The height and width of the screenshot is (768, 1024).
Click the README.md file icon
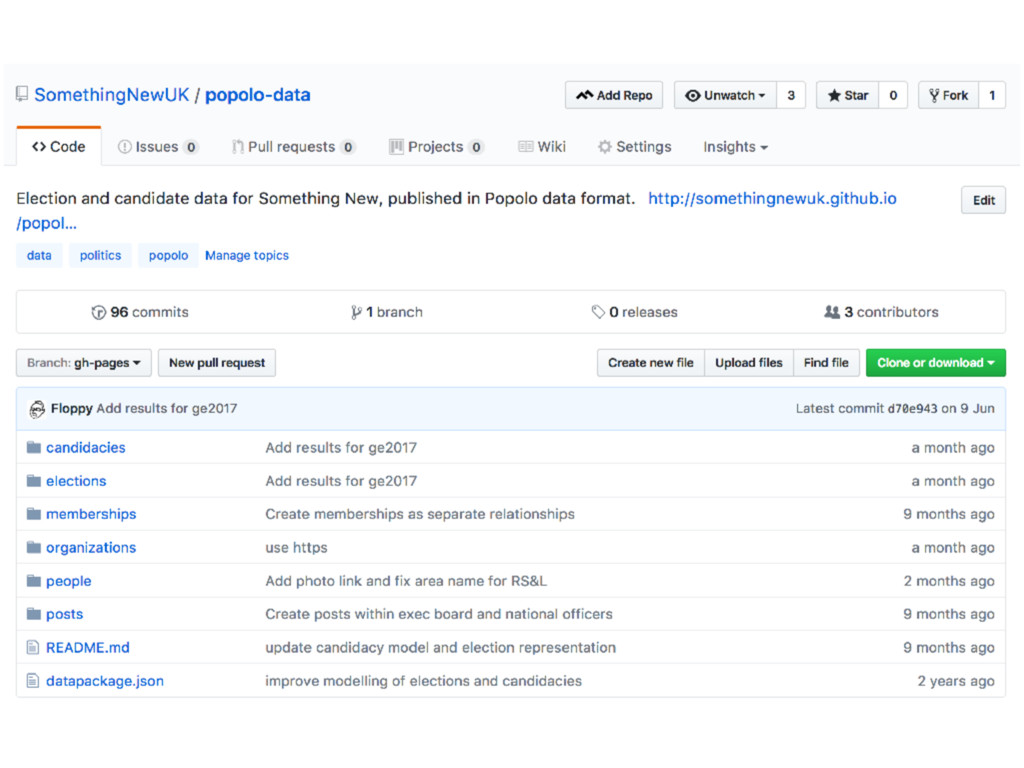point(33,647)
